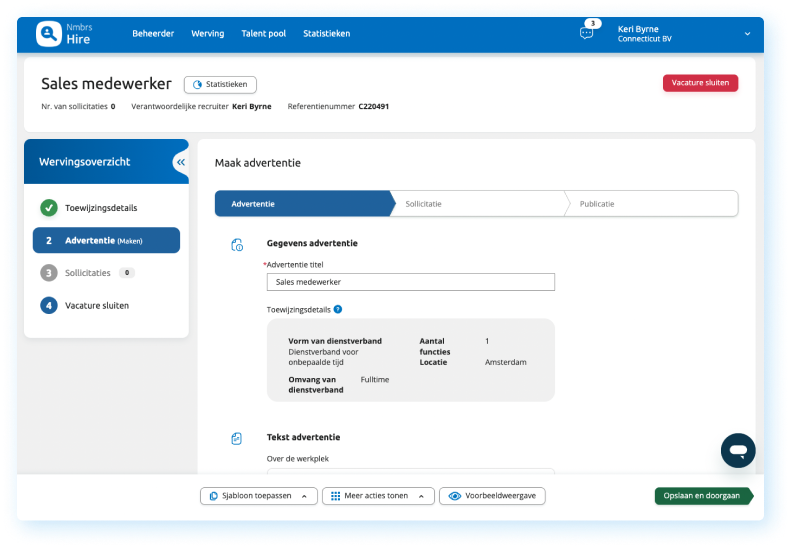The height and width of the screenshot is (548, 792).
Task: Select Toewijzingsdetails step in sidebar
Action: (x=101, y=208)
